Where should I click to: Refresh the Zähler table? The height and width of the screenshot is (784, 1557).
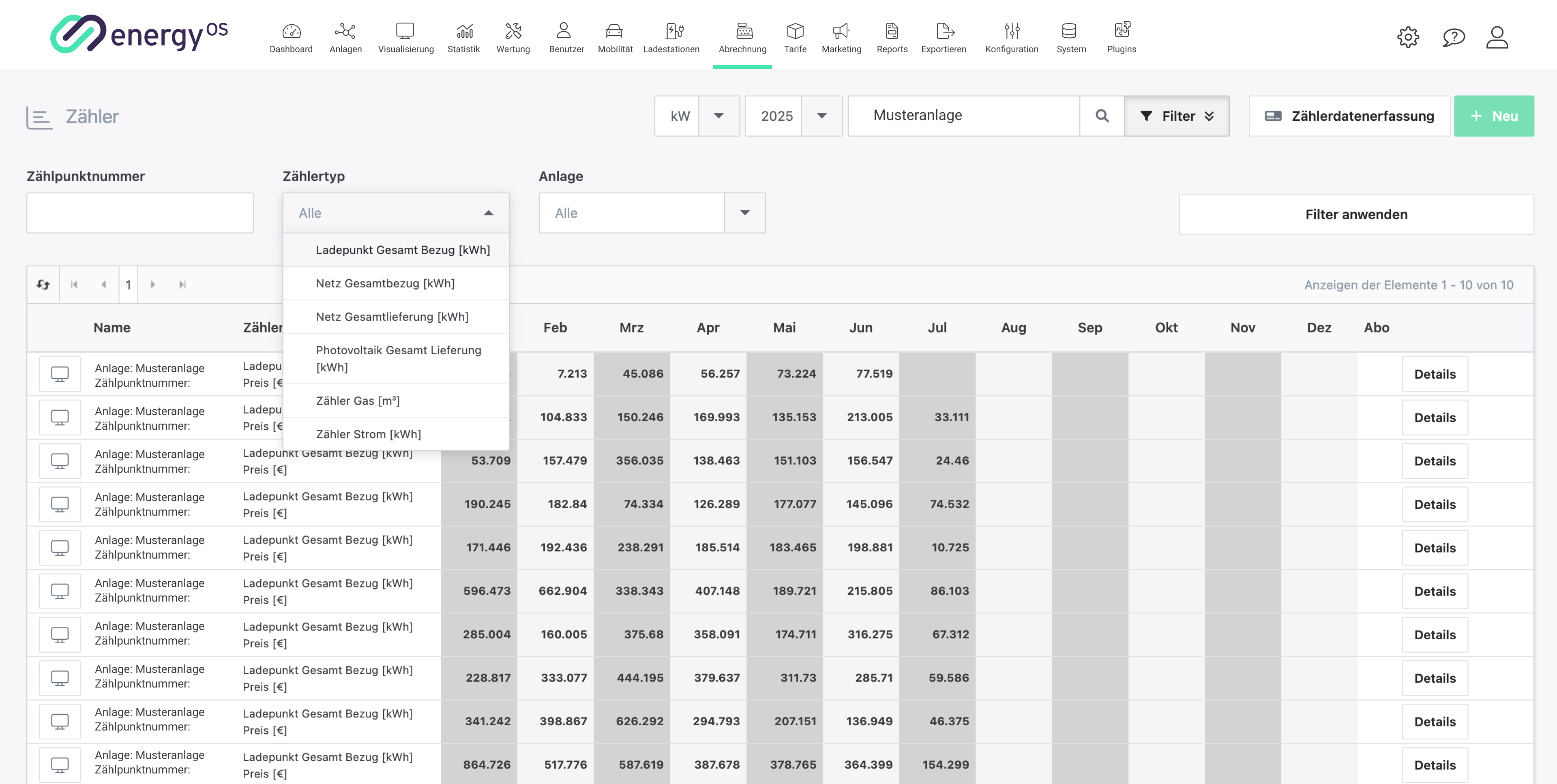(43, 284)
